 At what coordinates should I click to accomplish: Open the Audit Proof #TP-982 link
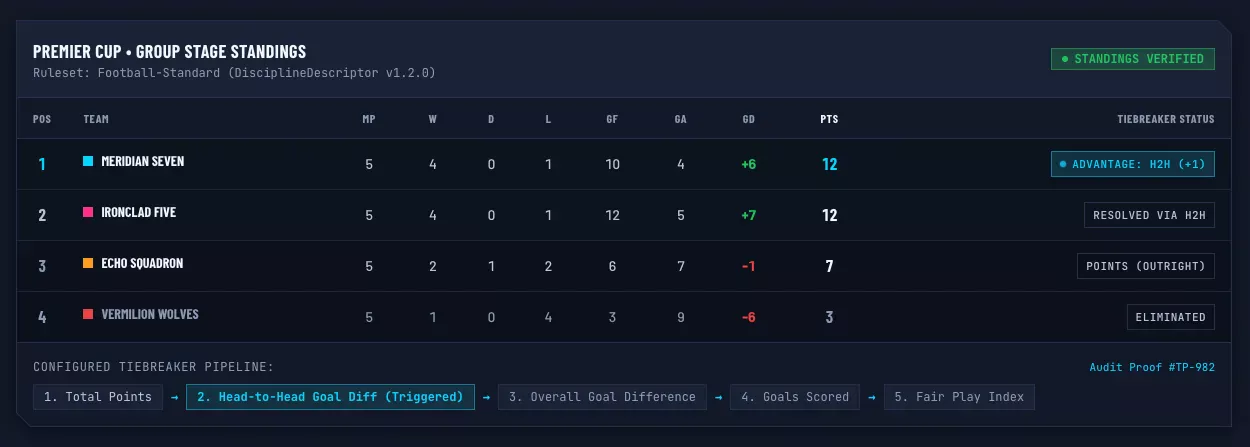point(1152,367)
